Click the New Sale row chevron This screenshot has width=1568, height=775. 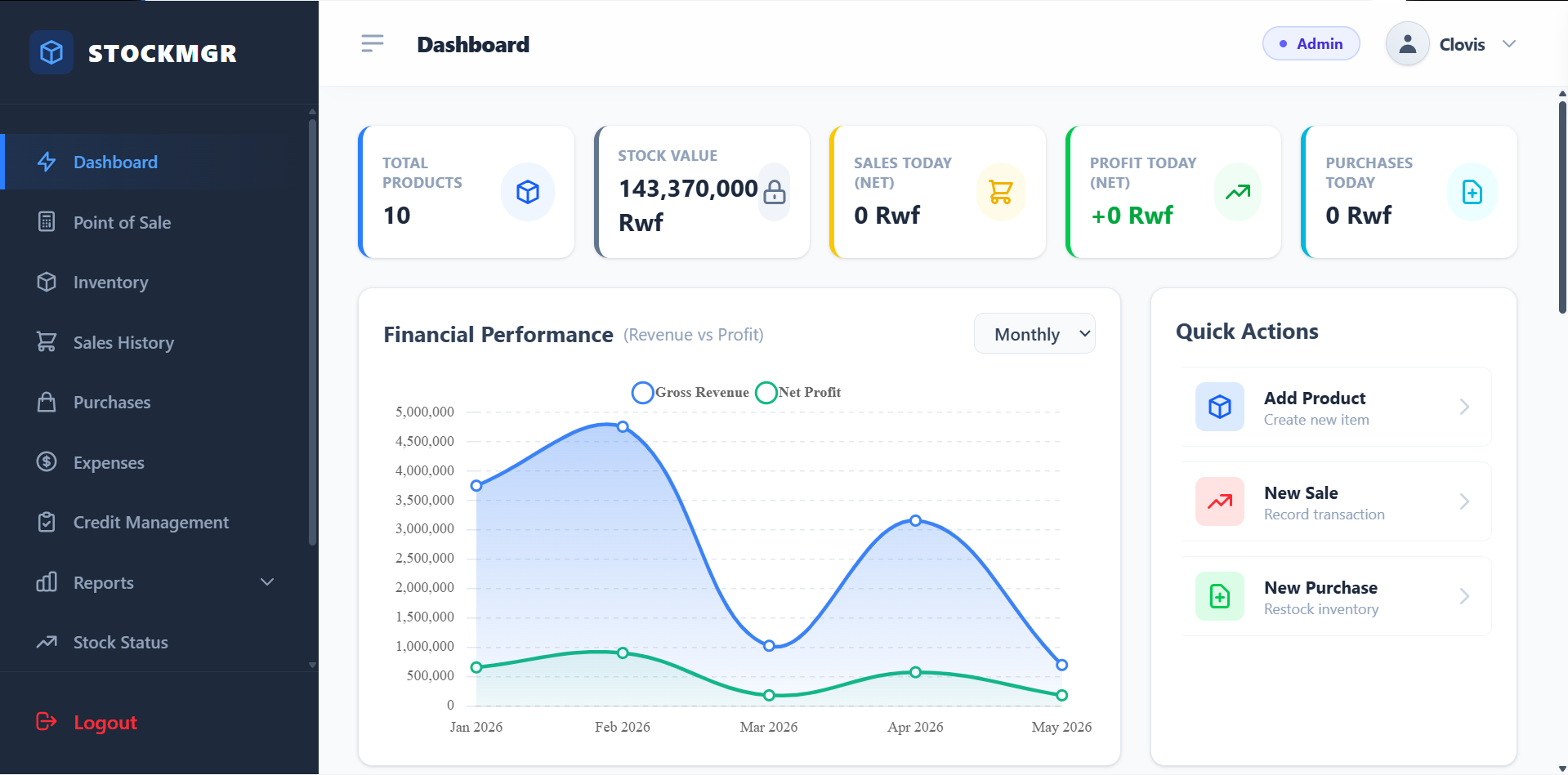[x=1464, y=501]
